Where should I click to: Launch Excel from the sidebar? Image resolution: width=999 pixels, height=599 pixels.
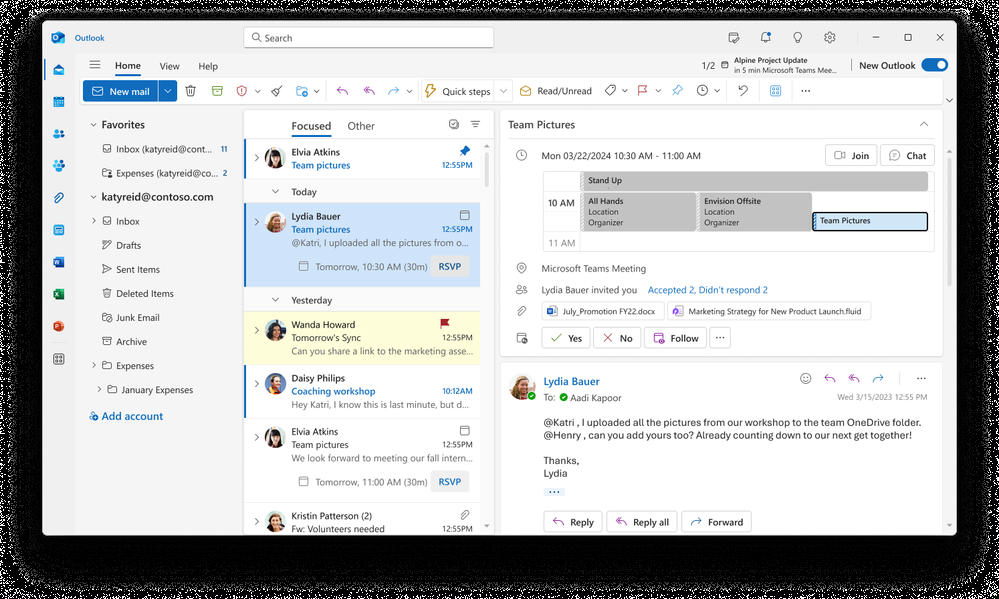click(x=59, y=294)
